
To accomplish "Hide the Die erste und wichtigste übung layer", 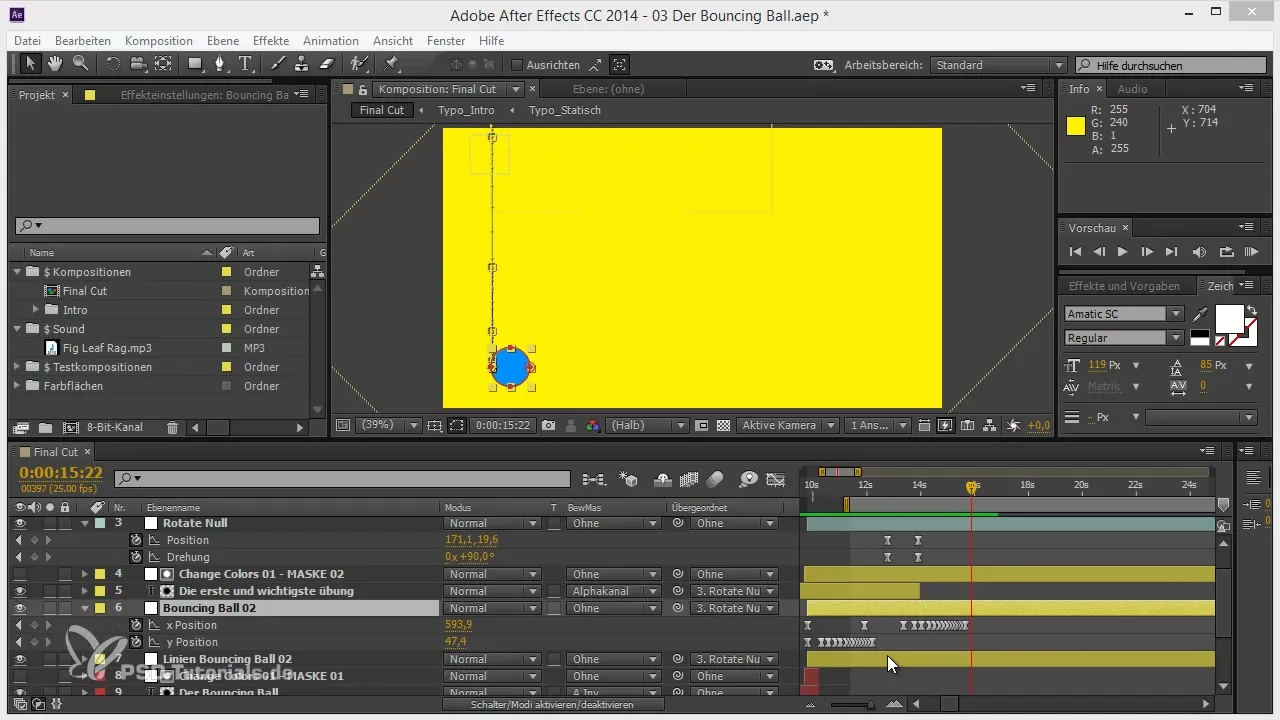I will point(20,591).
